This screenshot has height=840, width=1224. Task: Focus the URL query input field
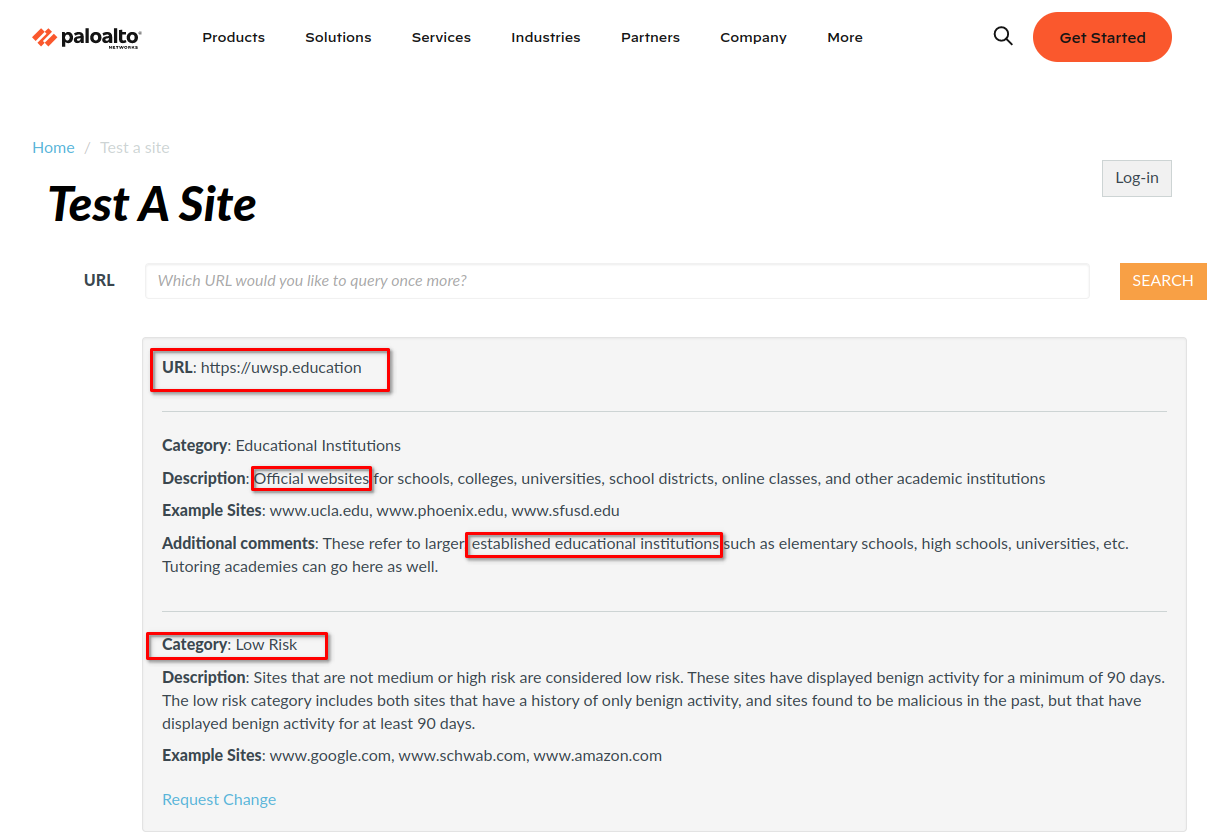pyautogui.click(x=617, y=281)
